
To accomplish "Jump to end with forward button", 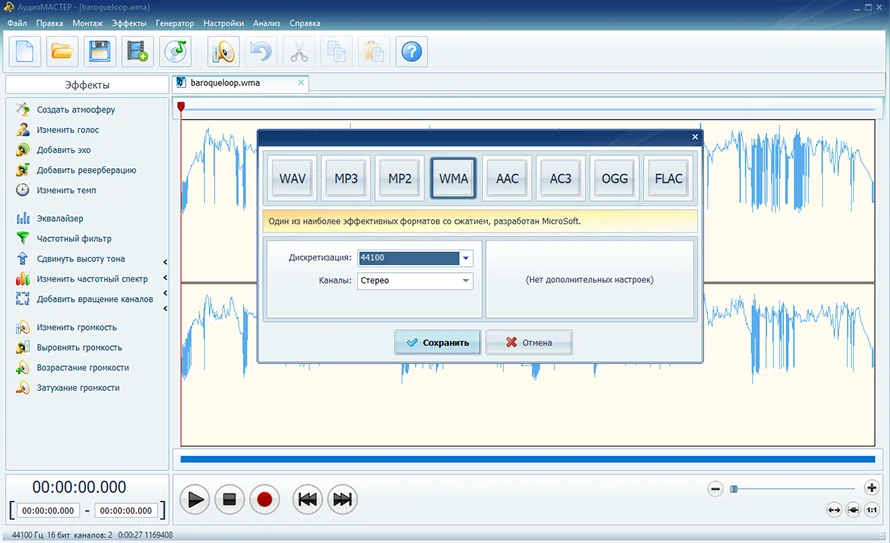I will tap(342, 499).
